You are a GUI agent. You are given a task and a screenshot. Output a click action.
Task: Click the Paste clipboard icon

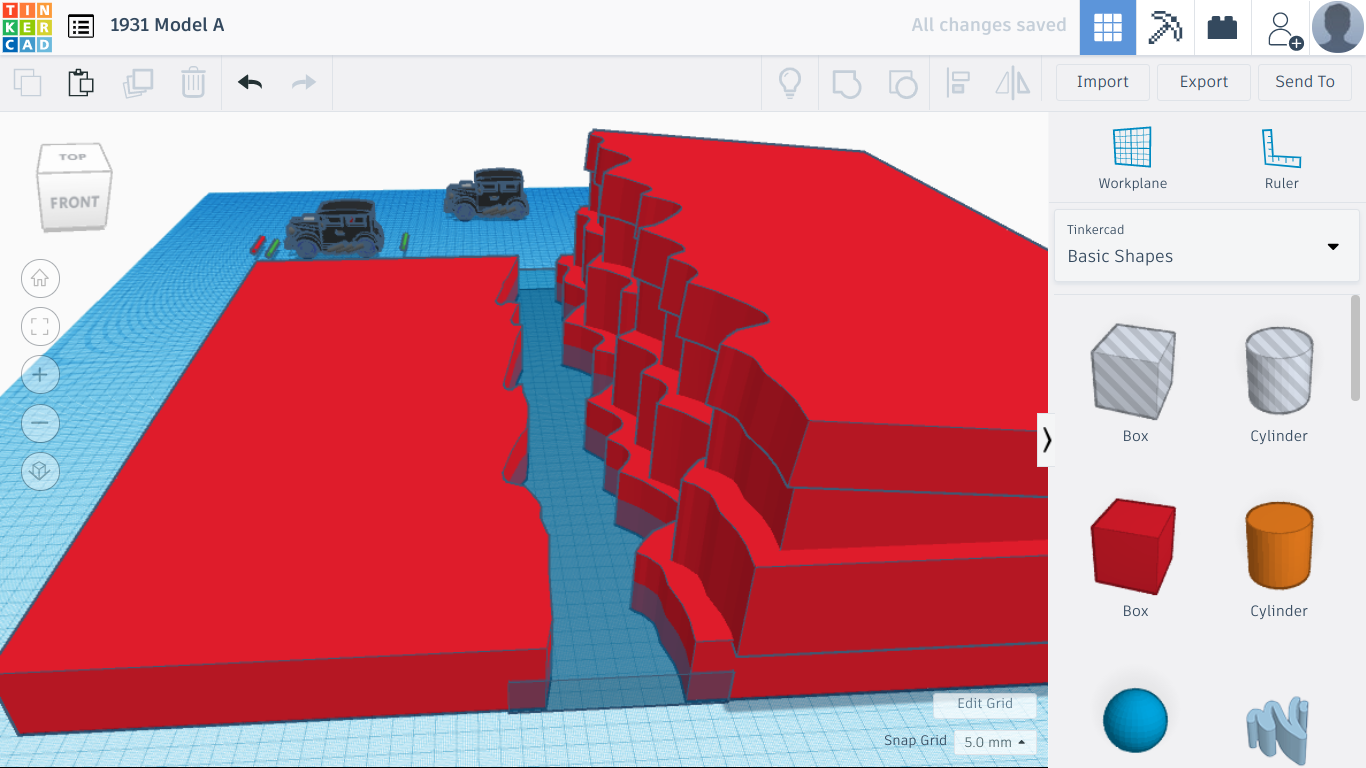[x=81, y=82]
